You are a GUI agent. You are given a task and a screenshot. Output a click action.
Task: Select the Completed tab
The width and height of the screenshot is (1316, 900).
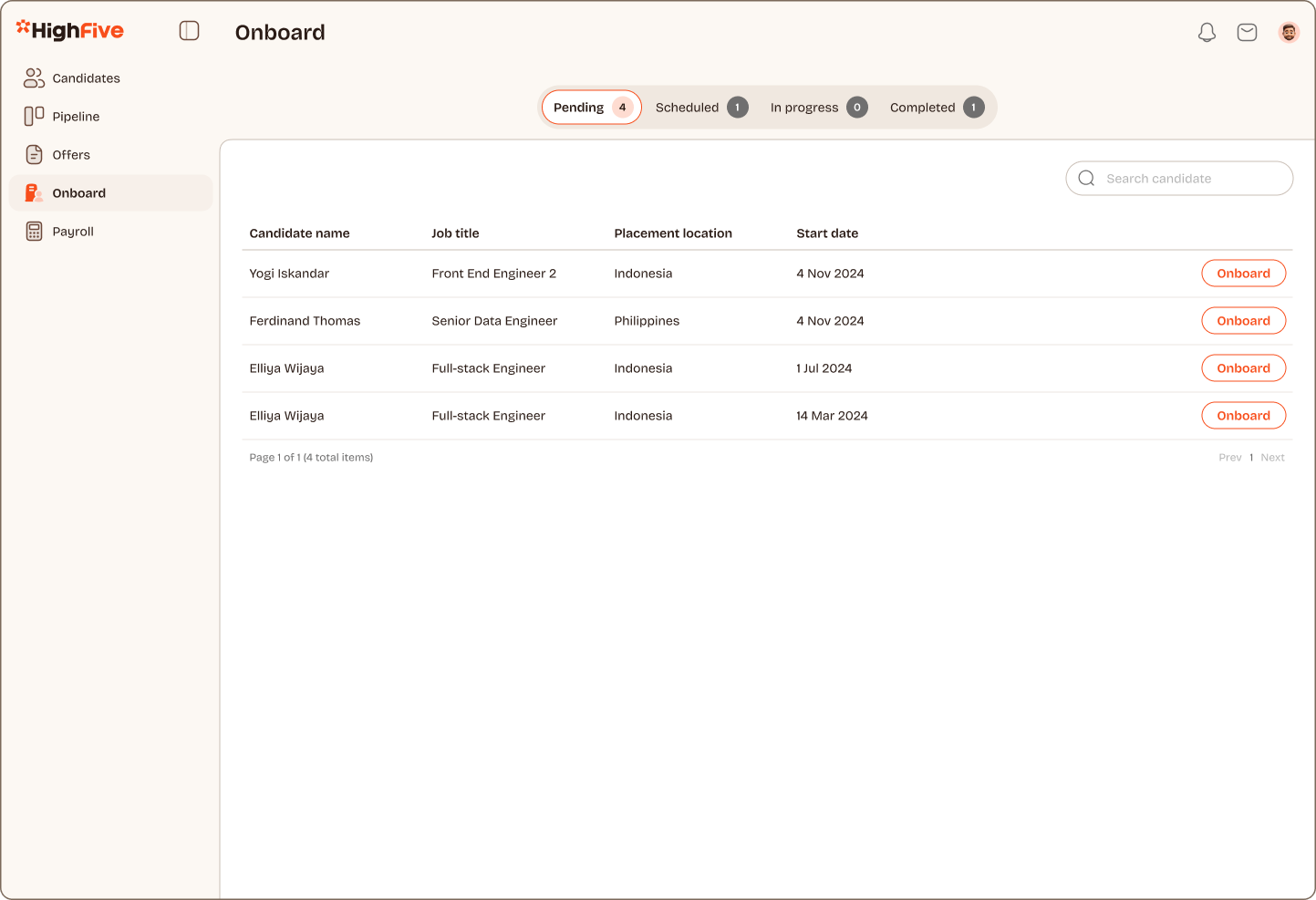pos(936,108)
